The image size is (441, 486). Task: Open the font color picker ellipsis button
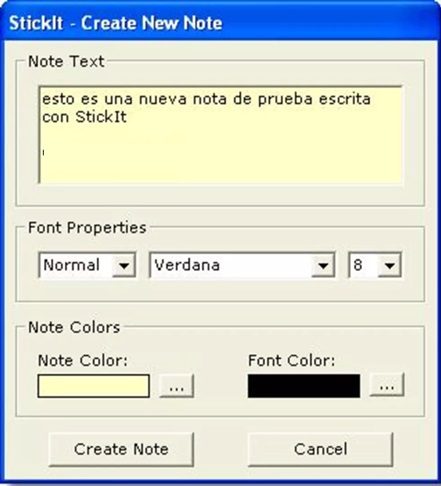(387, 385)
